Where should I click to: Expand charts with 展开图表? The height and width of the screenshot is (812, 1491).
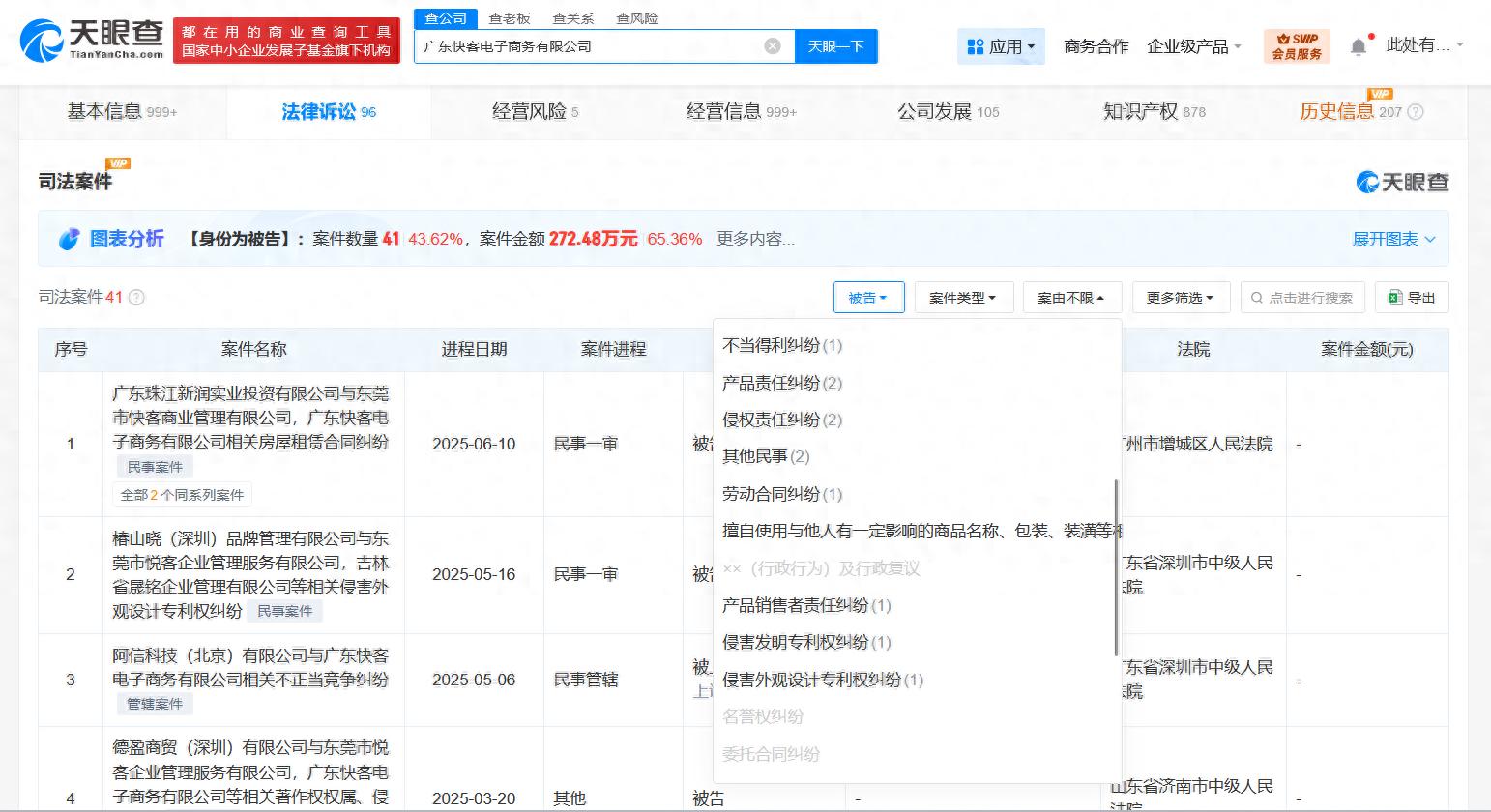point(1392,239)
